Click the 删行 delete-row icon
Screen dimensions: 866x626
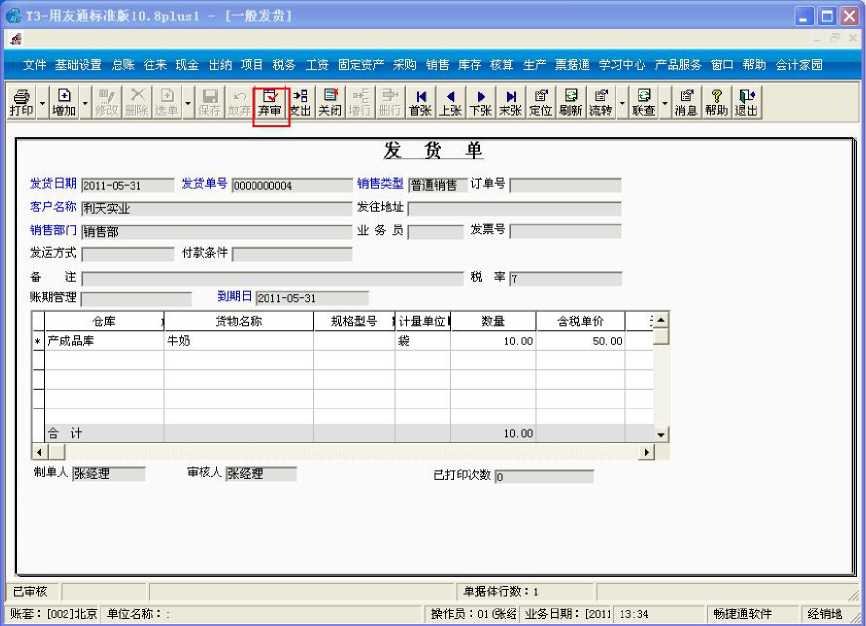[x=390, y=103]
